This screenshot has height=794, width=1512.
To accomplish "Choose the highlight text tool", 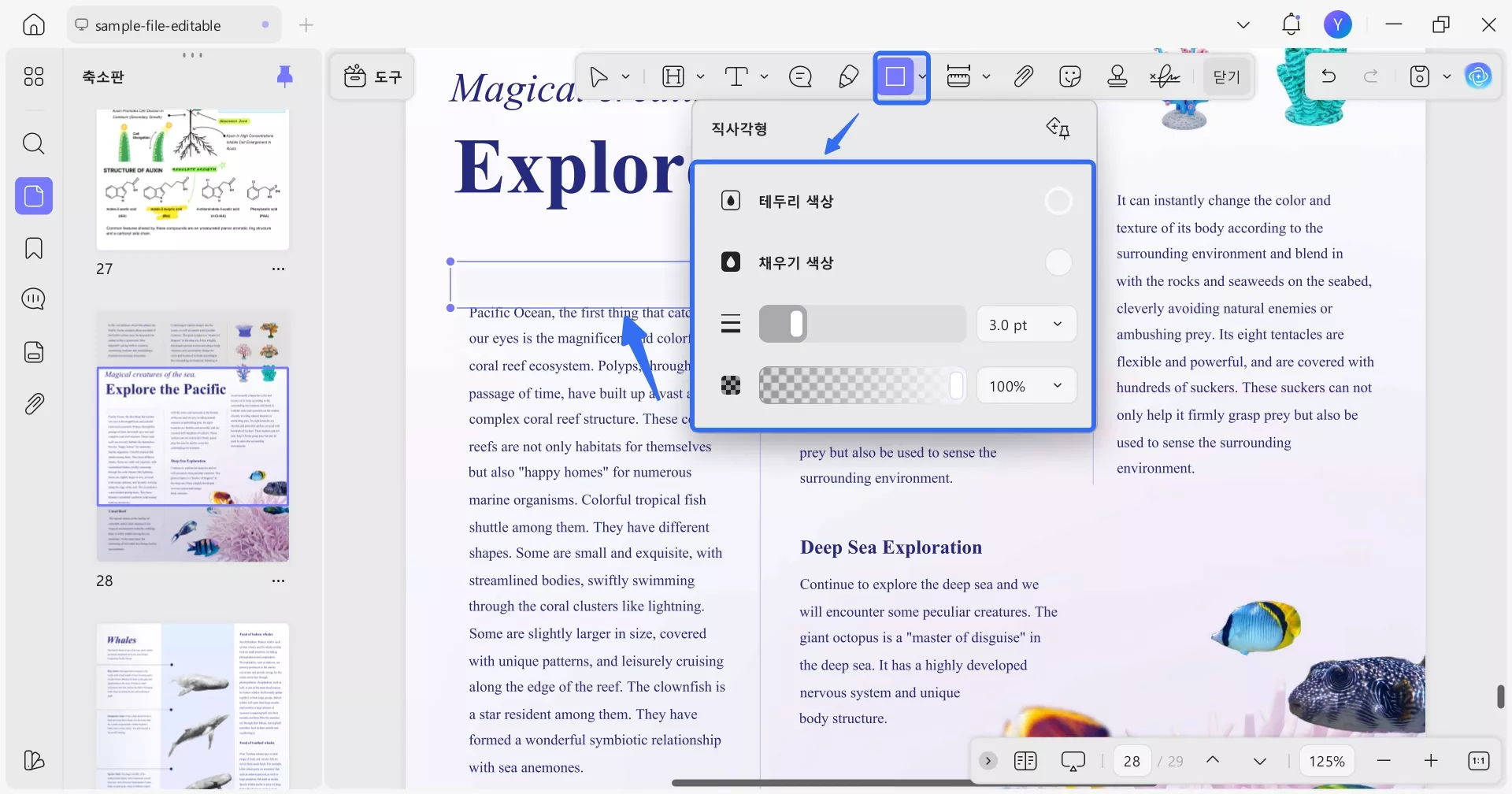I will point(673,76).
